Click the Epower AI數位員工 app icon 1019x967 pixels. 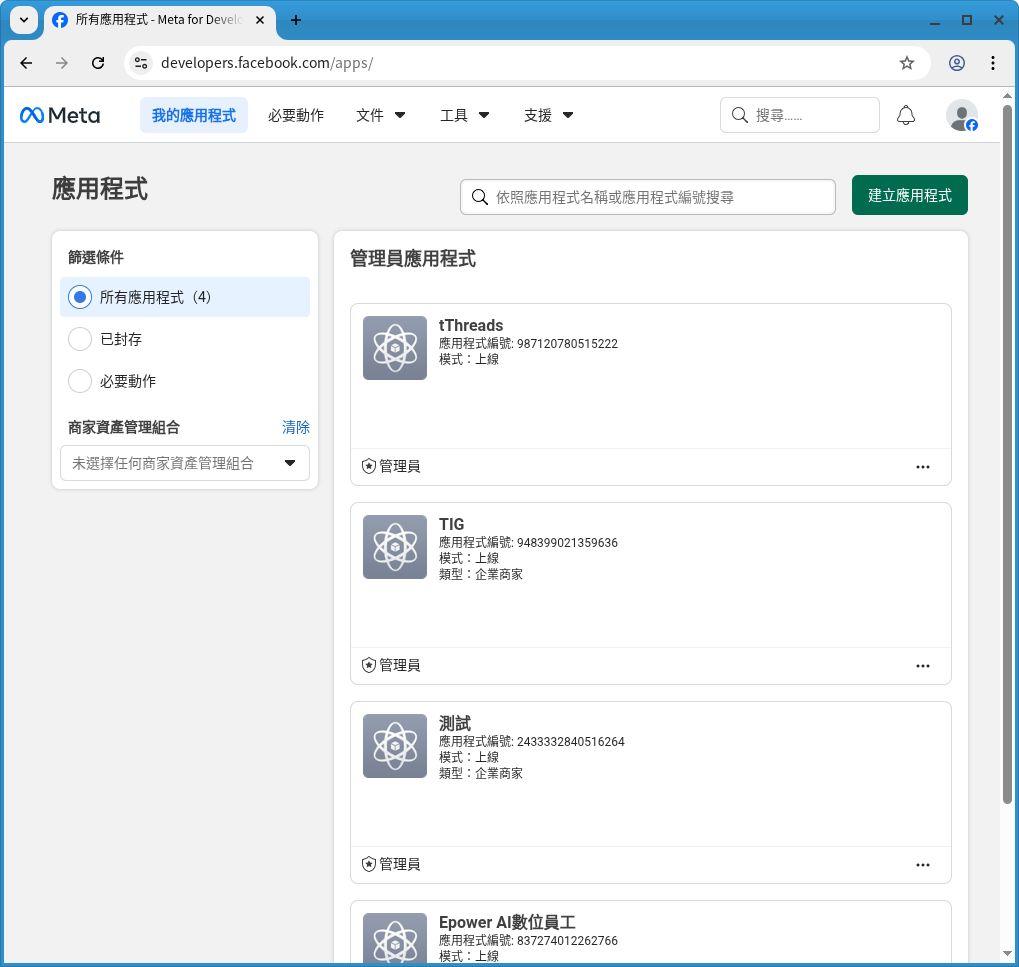(x=394, y=938)
